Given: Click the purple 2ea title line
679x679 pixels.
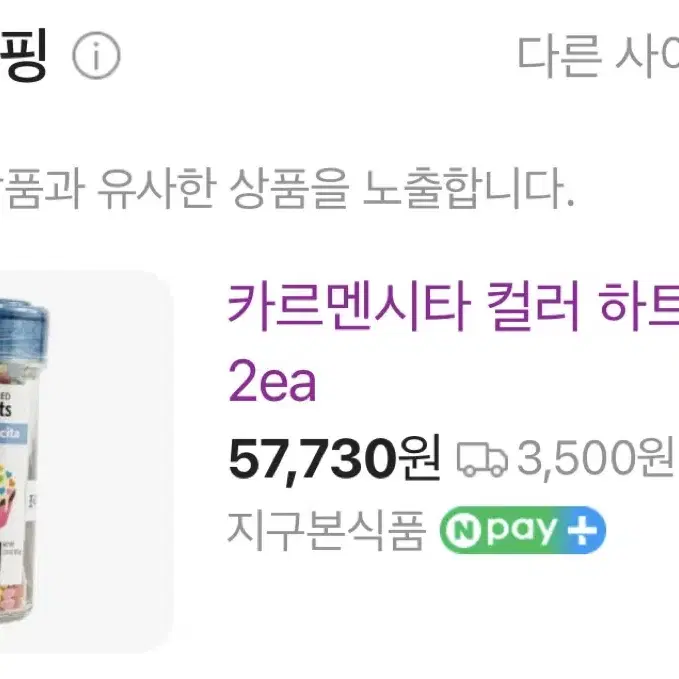Looking at the screenshot, I should point(272,381).
